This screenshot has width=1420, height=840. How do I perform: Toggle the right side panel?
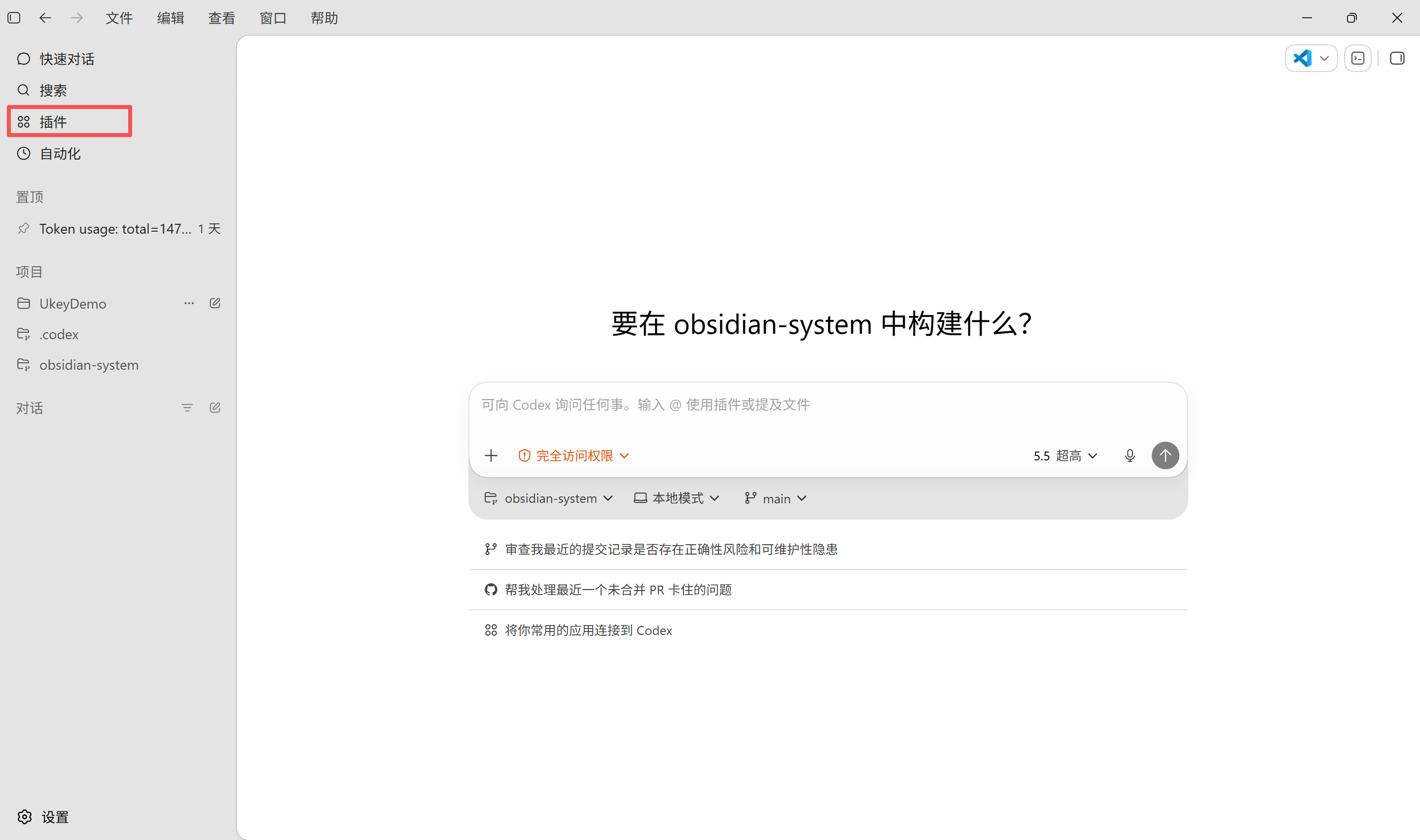coord(1397,58)
